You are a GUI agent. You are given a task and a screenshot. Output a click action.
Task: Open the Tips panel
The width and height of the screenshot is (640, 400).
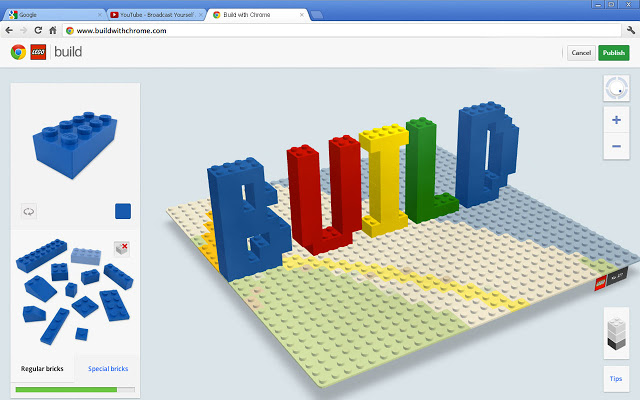pos(616,378)
